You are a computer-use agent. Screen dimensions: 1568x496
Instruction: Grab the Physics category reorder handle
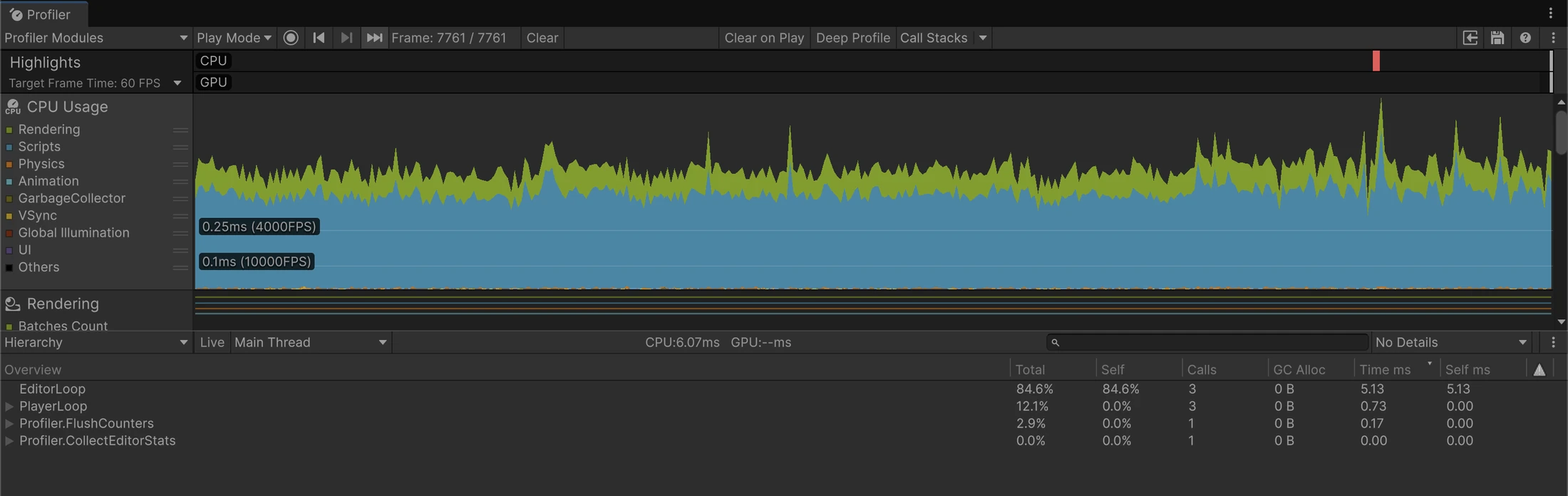point(180,164)
